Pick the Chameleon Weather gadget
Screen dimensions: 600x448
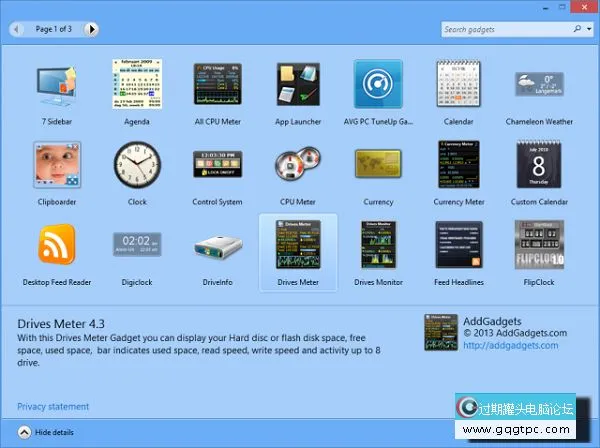pyautogui.click(x=539, y=86)
